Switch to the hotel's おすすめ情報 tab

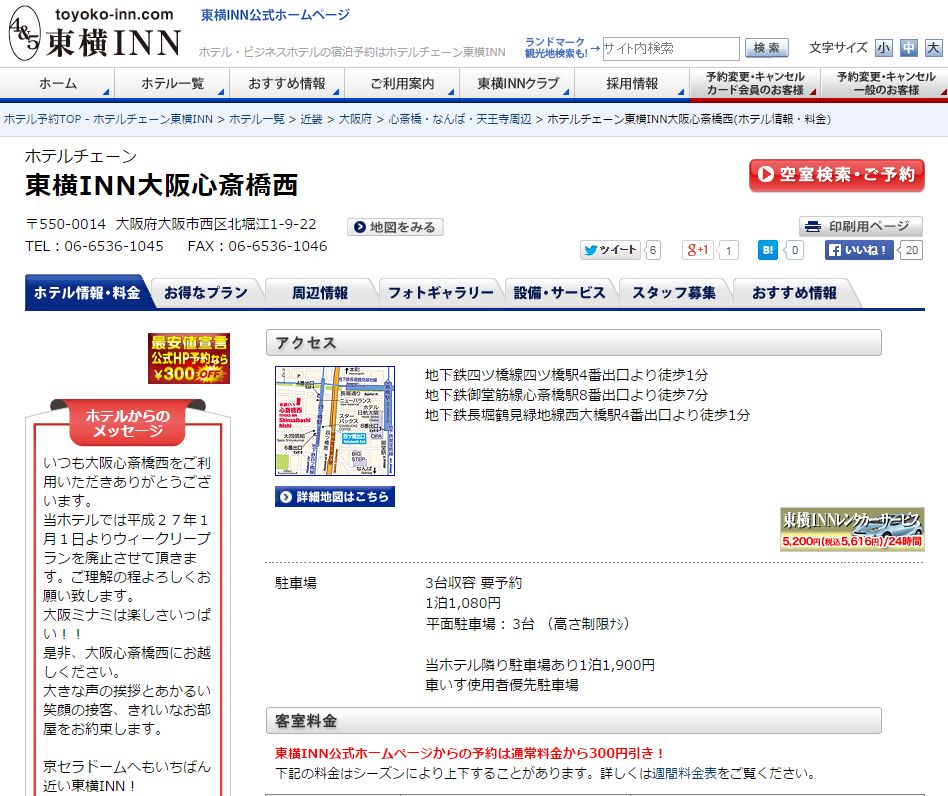[794, 293]
